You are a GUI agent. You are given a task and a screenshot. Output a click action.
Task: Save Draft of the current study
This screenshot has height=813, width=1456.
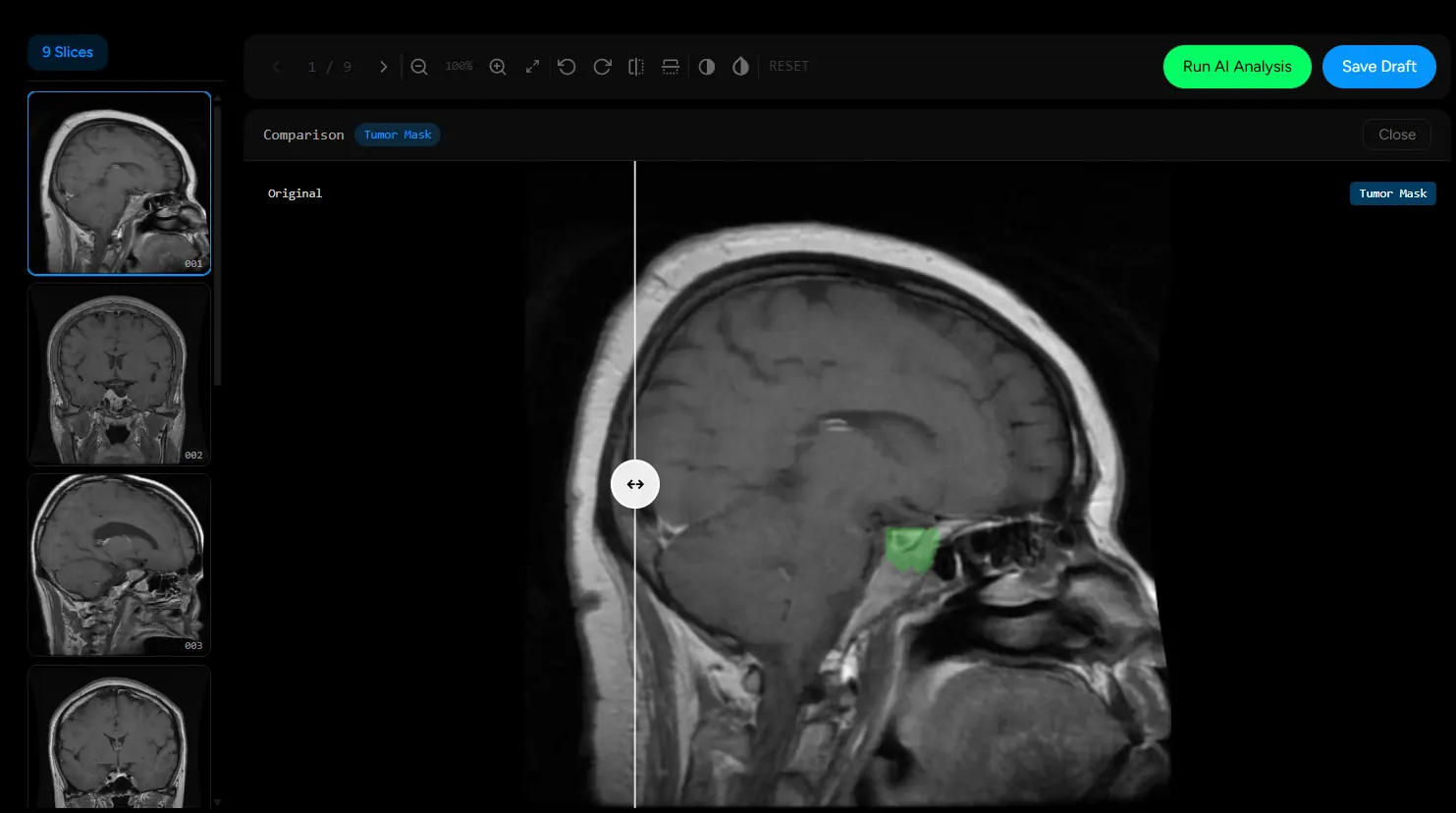pyautogui.click(x=1379, y=67)
